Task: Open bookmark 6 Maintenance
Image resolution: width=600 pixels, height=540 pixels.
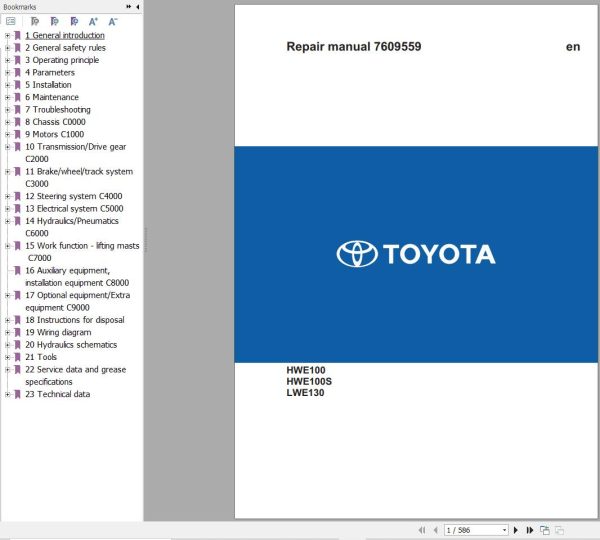Action: [52, 97]
